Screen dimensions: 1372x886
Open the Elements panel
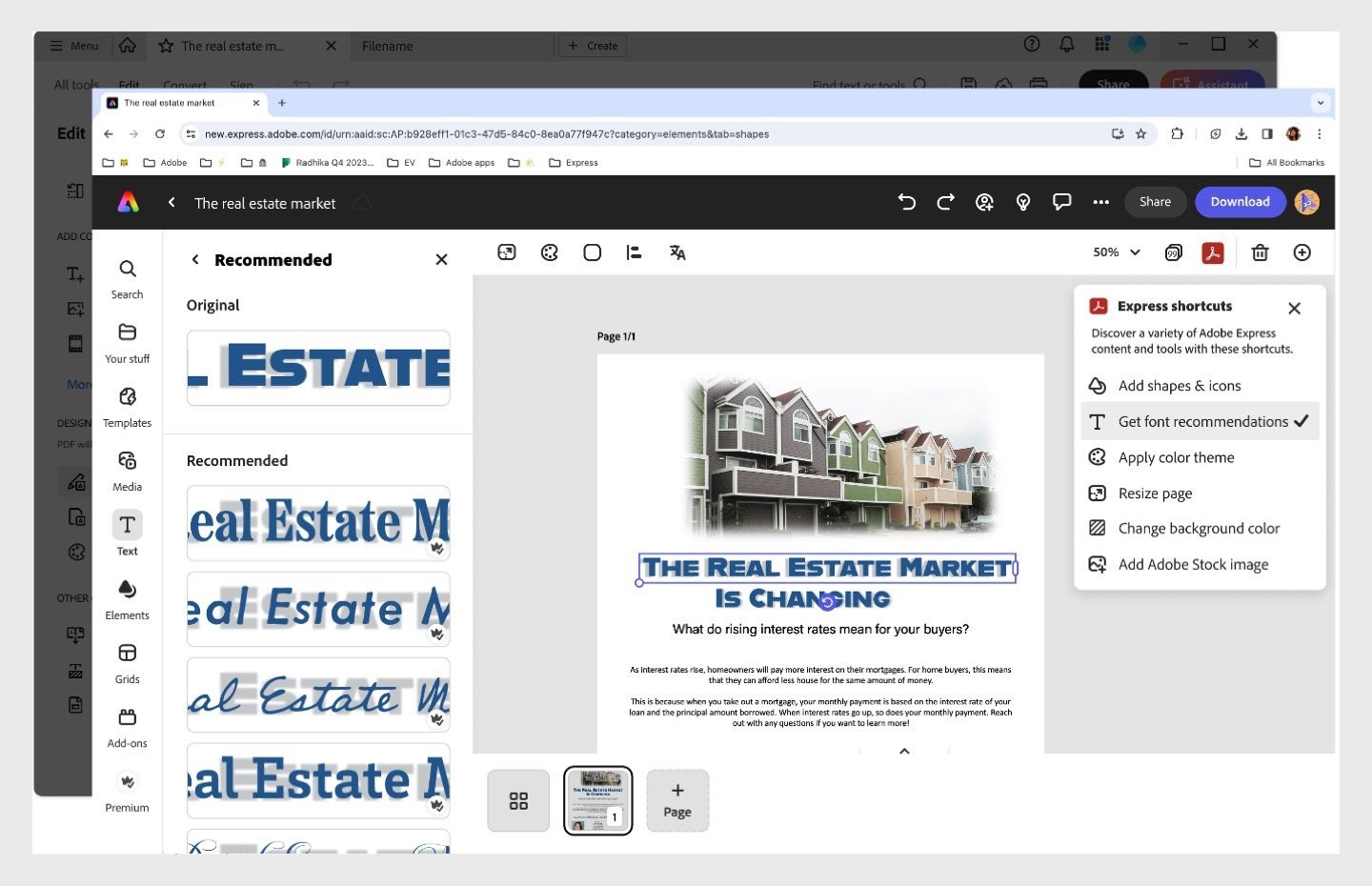[127, 595]
